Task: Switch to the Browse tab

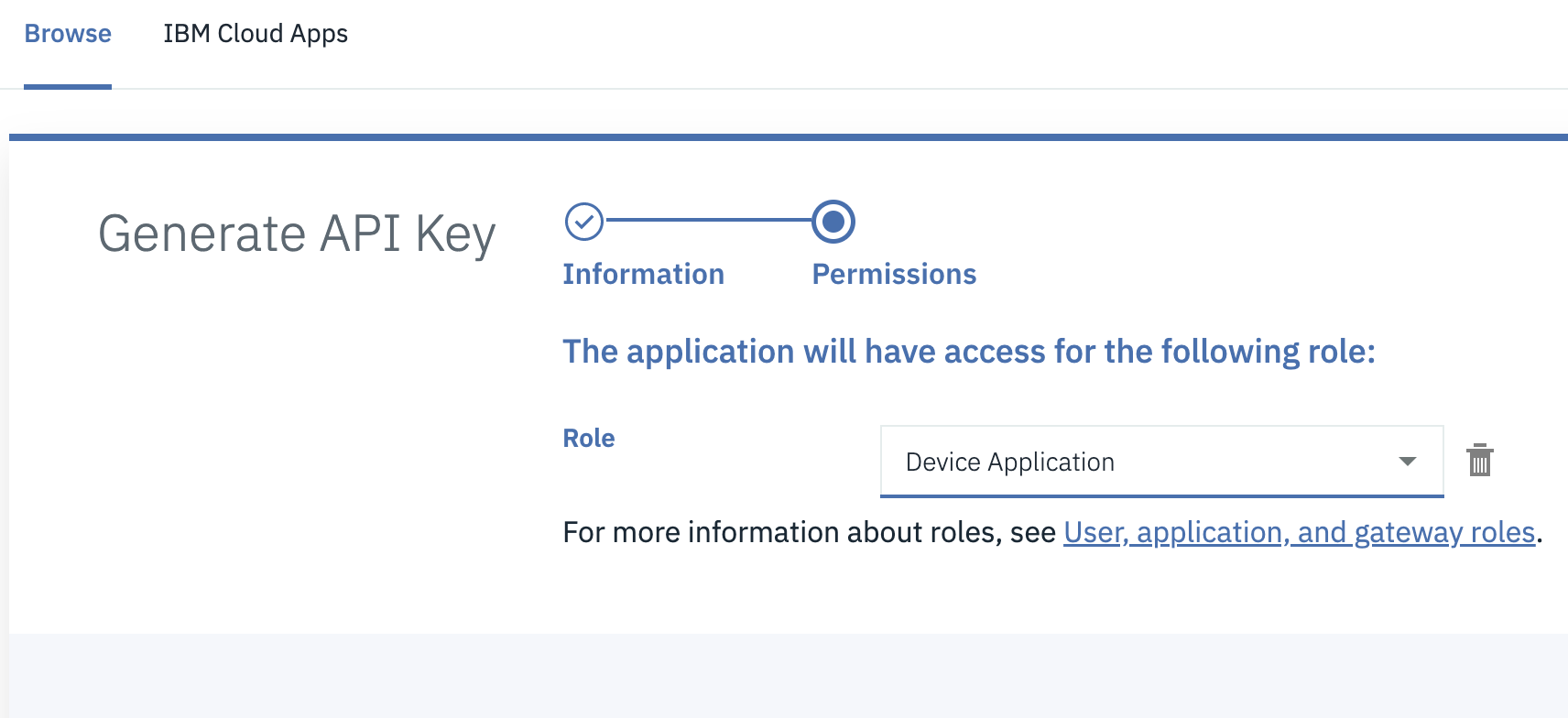Action: point(68,34)
